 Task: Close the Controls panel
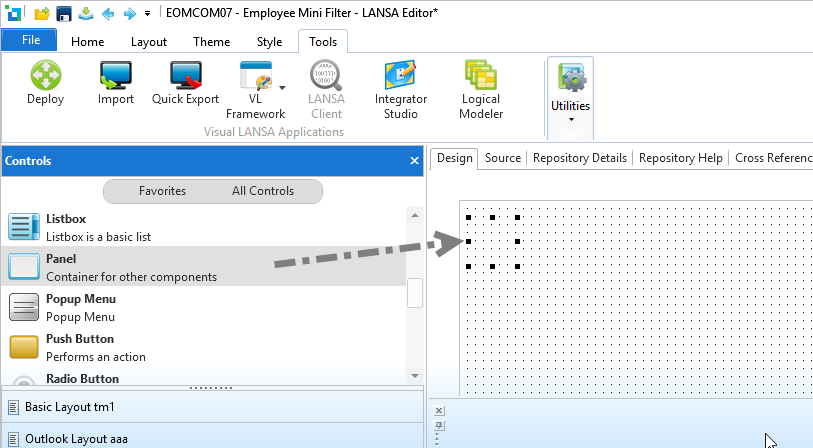tap(414, 161)
